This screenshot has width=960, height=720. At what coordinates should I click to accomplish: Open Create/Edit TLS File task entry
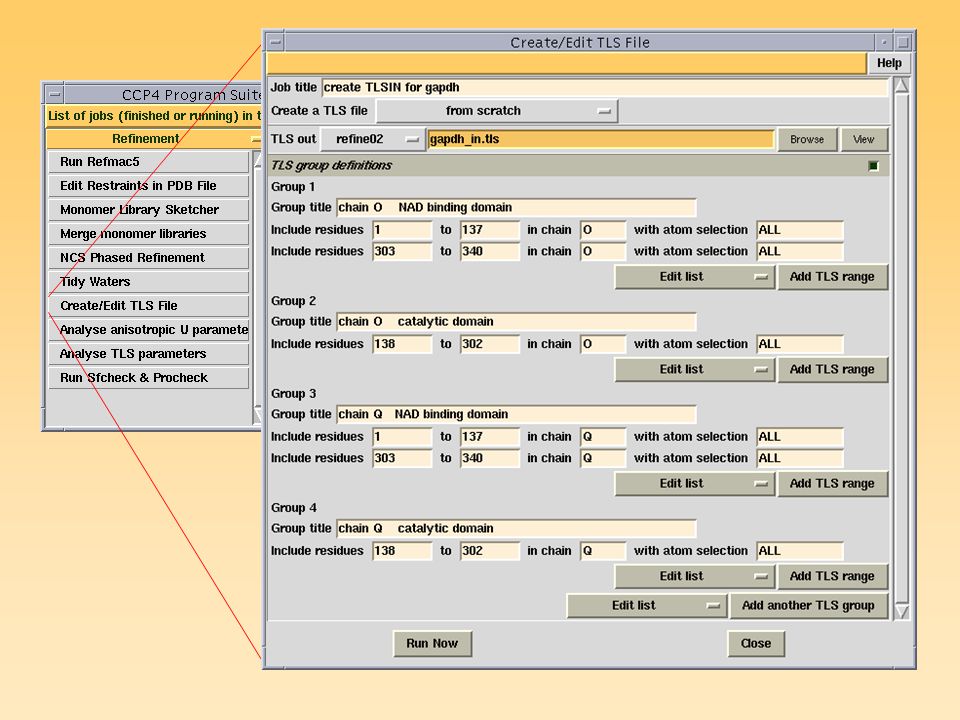click(x=149, y=306)
